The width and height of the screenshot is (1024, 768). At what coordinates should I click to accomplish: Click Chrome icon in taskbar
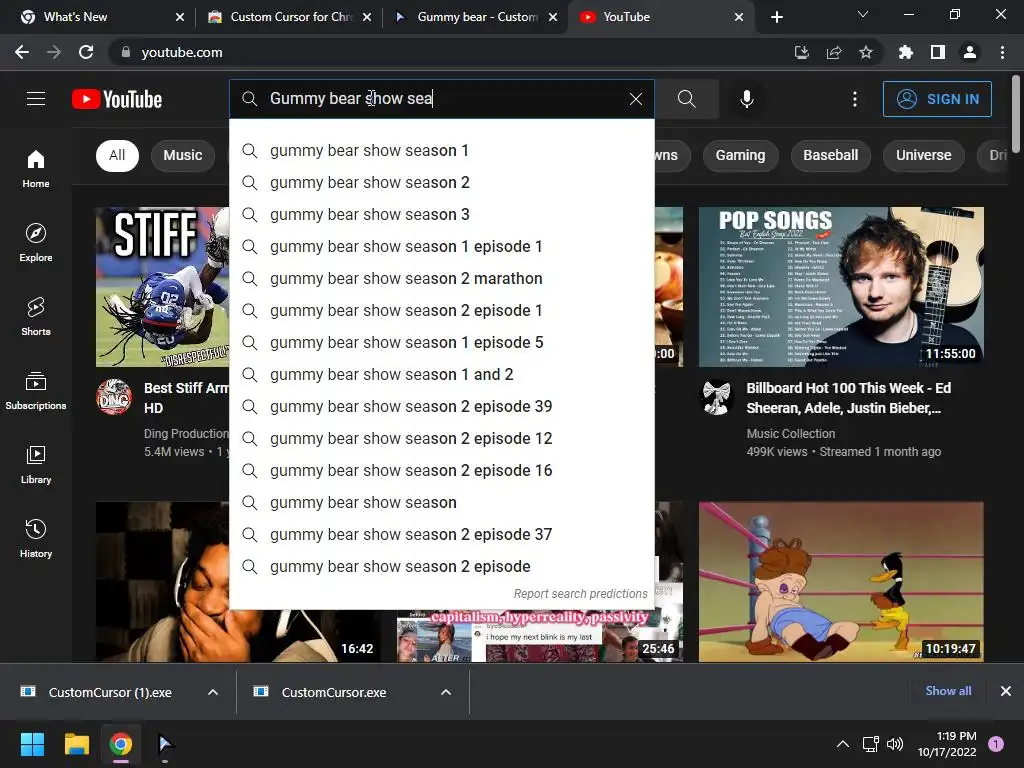tap(121, 744)
